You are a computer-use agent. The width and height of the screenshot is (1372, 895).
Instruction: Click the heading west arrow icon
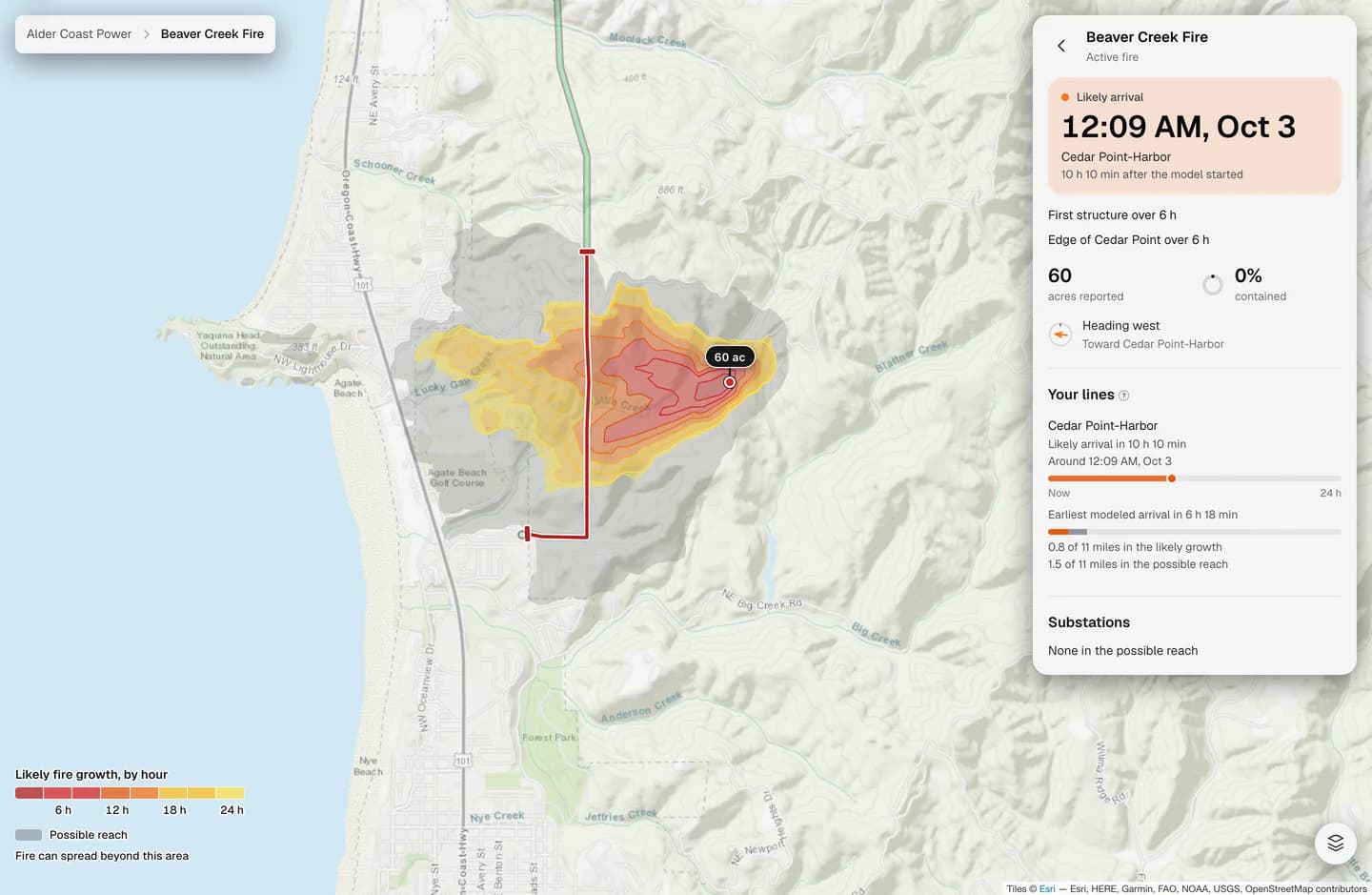pos(1059,335)
